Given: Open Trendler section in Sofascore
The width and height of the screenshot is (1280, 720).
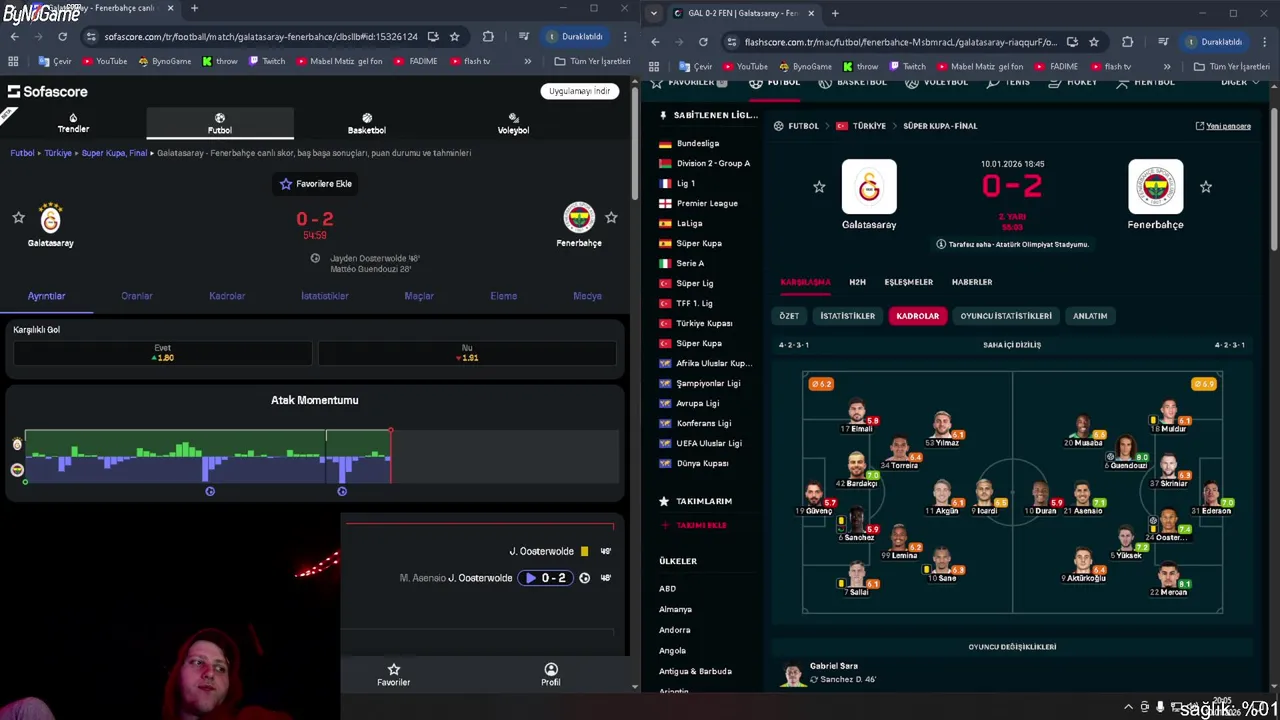Looking at the screenshot, I should (73, 123).
